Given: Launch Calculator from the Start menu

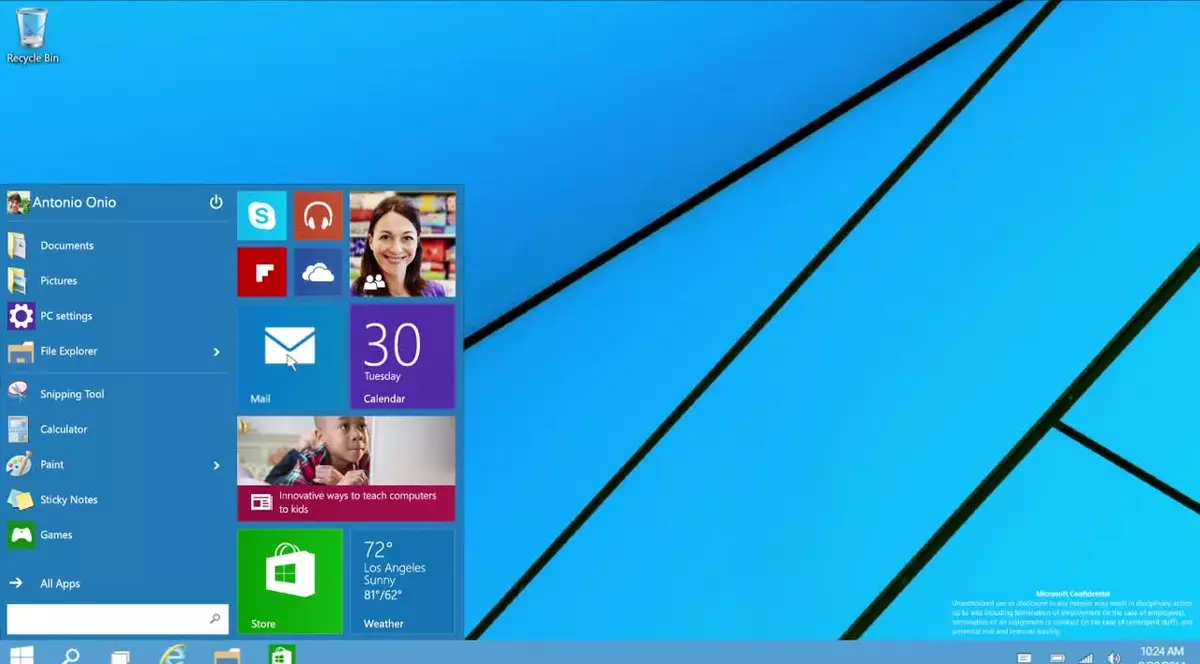Looking at the screenshot, I should (x=63, y=429).
